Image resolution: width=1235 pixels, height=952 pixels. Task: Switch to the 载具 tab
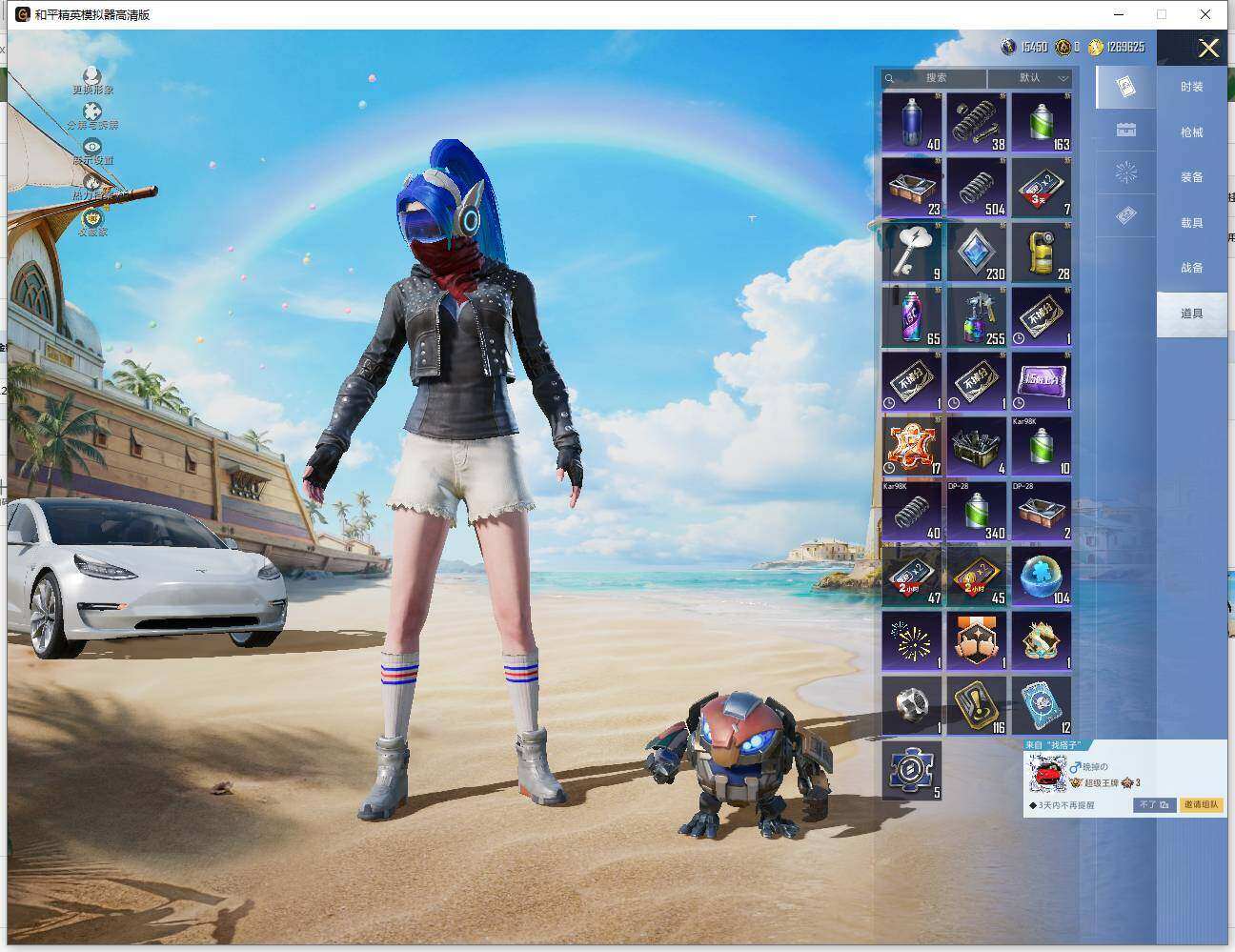point(1191,223)
